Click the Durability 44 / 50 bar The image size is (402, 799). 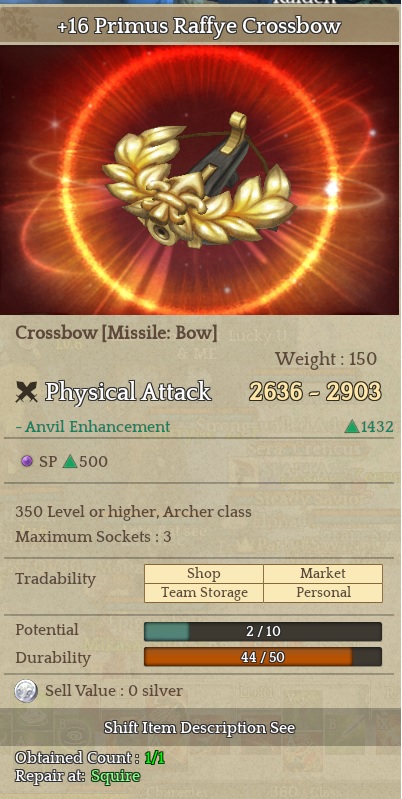(263, 657)
